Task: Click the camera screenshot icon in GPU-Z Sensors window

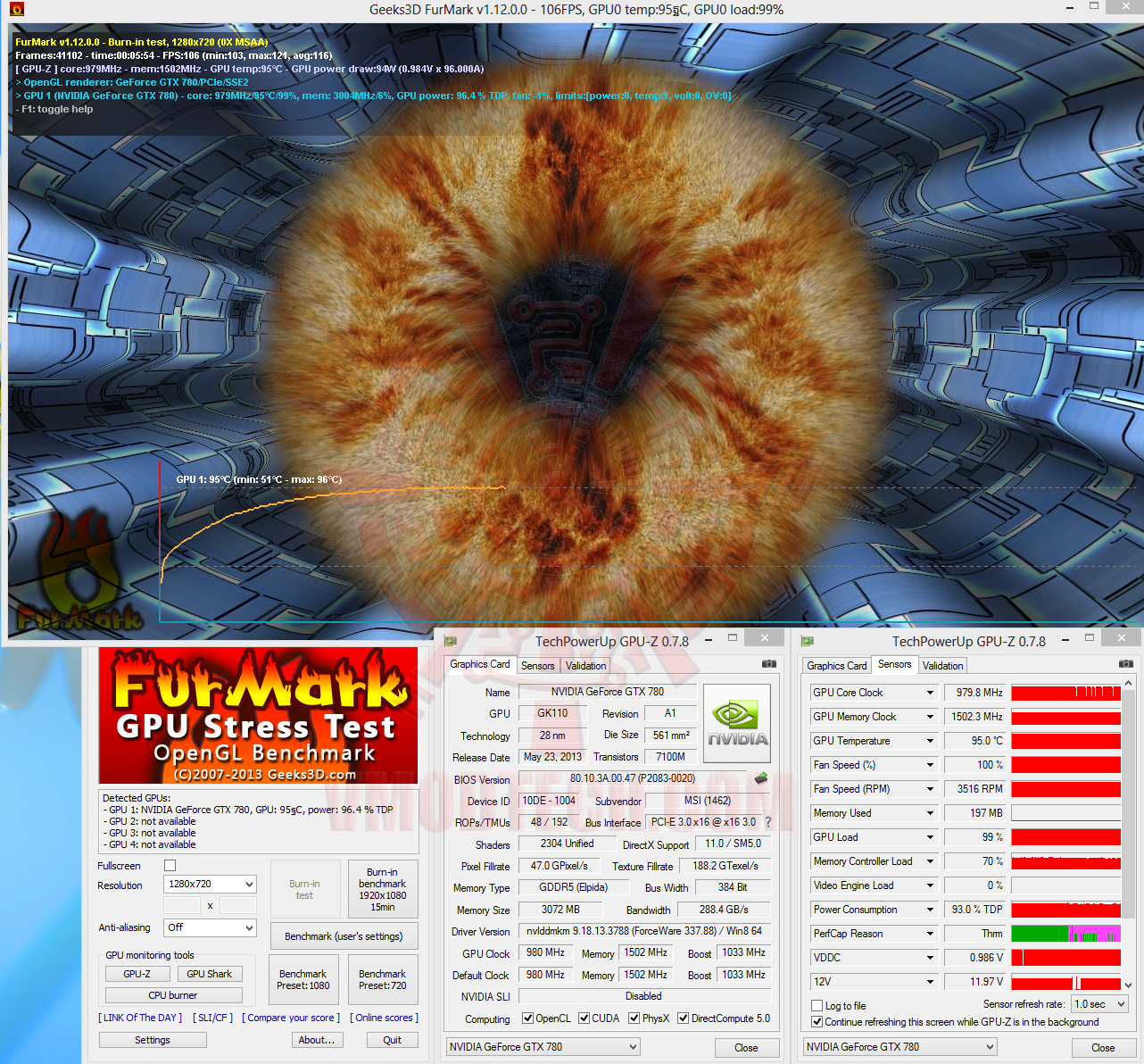Action: coord(1126,664)
